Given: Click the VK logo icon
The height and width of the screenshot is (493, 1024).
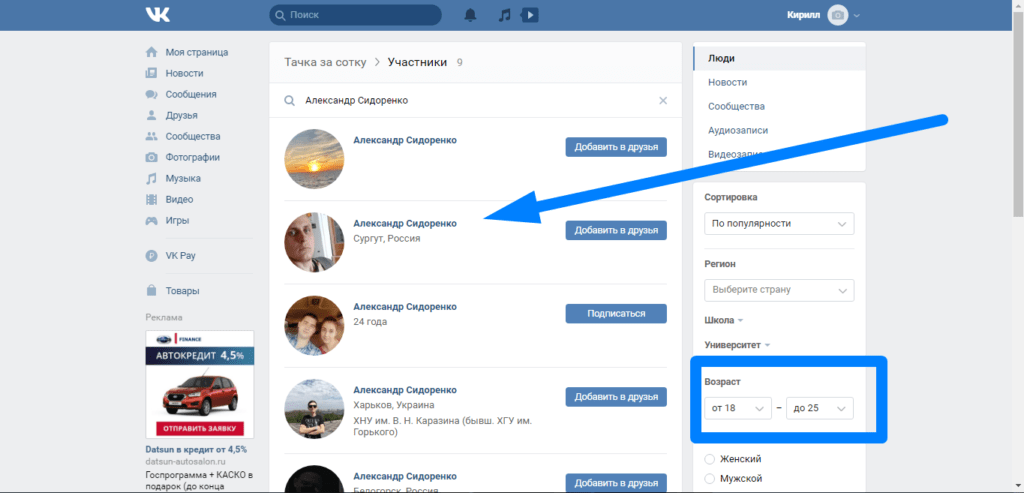Looking at the screenshot, I should [157, 14].
